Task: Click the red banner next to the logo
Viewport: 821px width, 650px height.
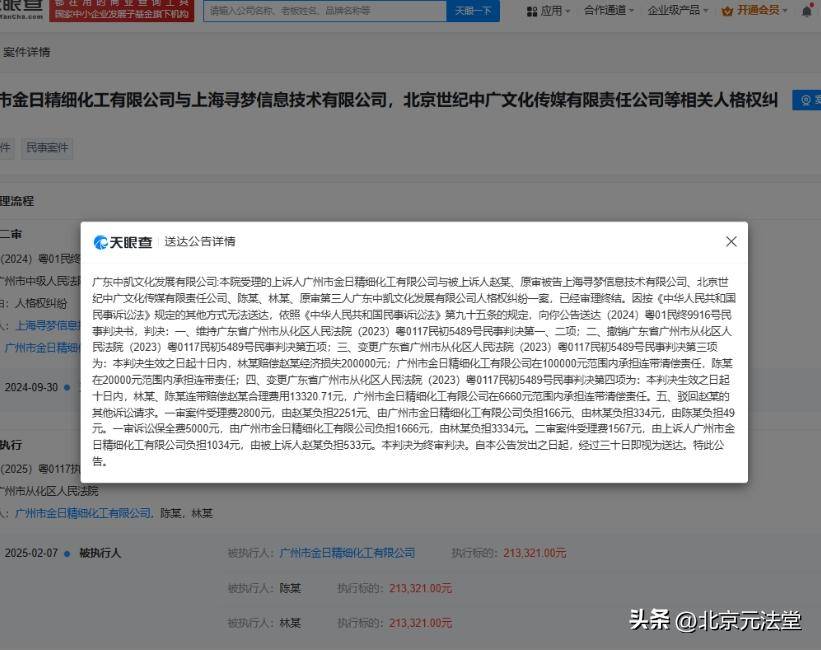Action: pyautogui.click(x=121, y=10)
